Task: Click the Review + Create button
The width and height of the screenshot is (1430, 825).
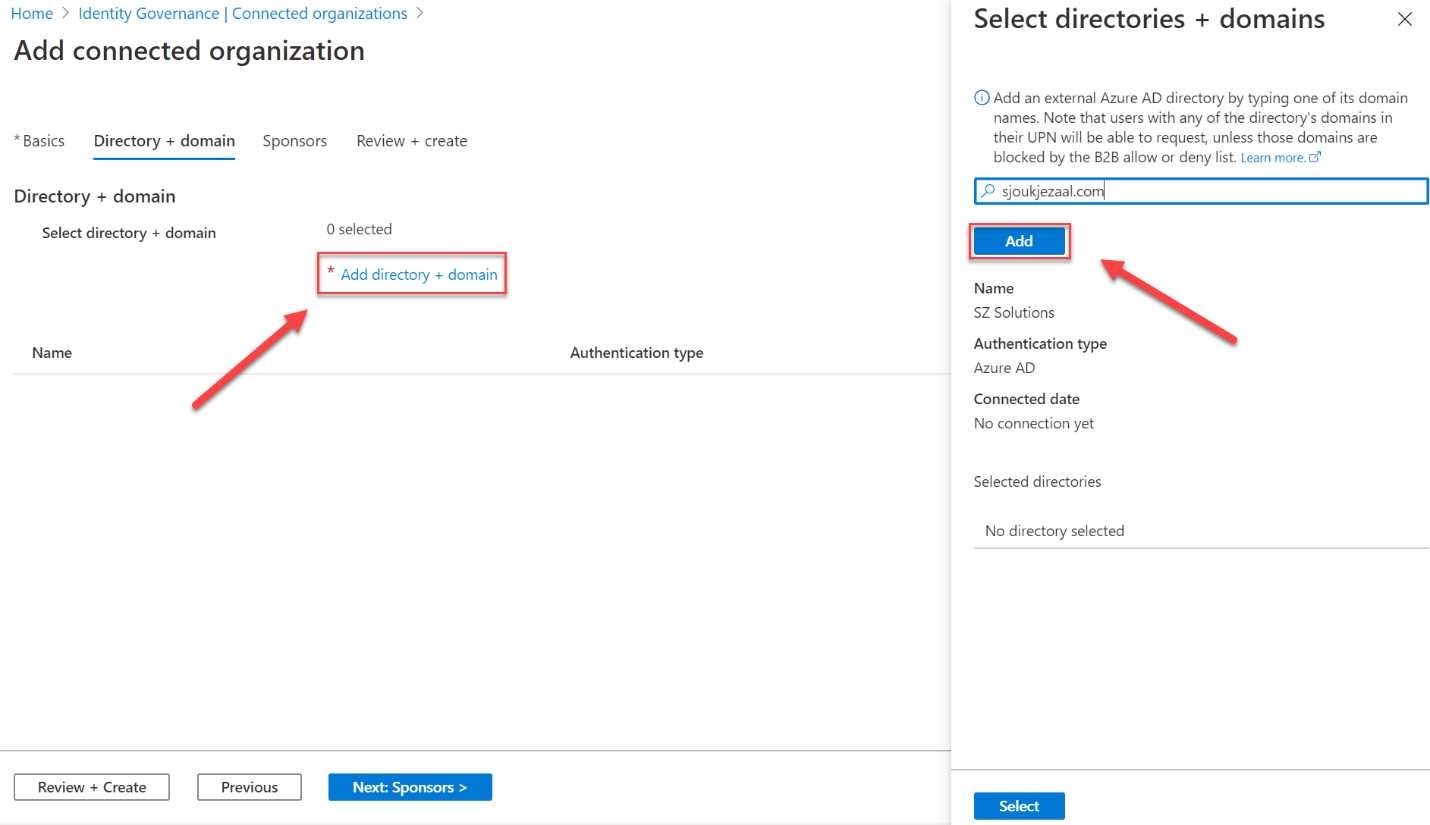Action: (92, 787)
